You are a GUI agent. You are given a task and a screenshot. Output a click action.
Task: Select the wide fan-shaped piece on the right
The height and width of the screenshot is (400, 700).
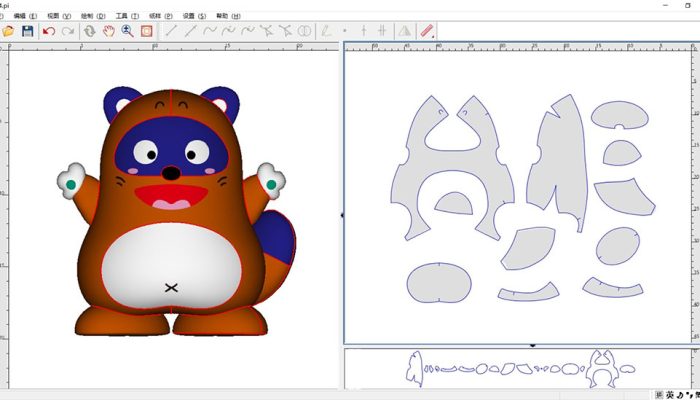625,198
